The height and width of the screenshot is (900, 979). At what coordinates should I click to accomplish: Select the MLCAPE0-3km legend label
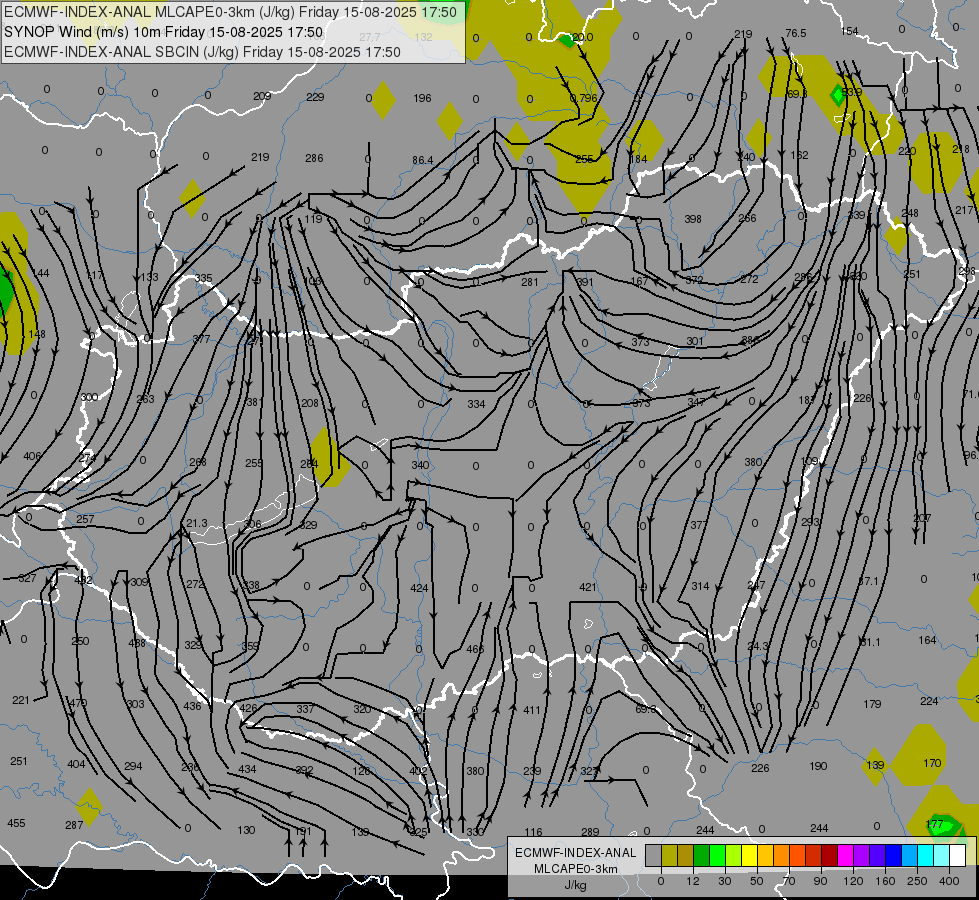[x=576, y=869]
